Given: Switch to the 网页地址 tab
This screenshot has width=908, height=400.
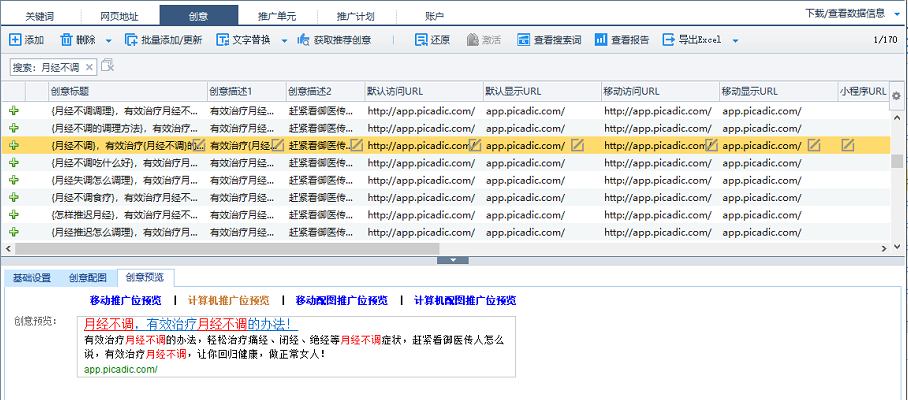Looking at the screenshot, I should (119, 16).
